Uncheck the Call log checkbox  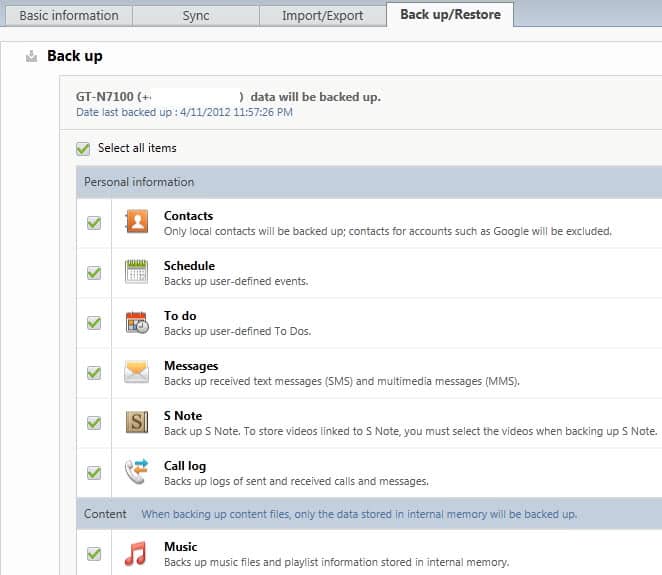click(x=94, y=473)
